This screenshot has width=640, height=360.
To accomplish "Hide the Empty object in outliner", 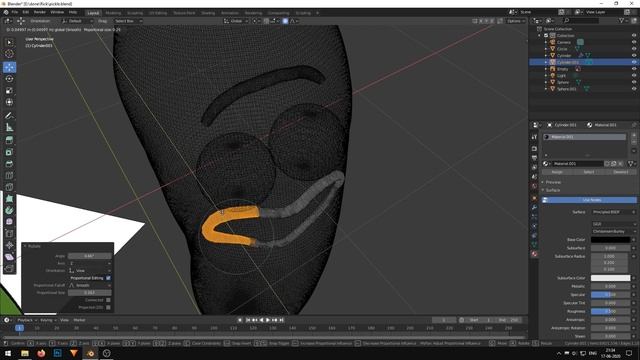I will click(634, 69).
